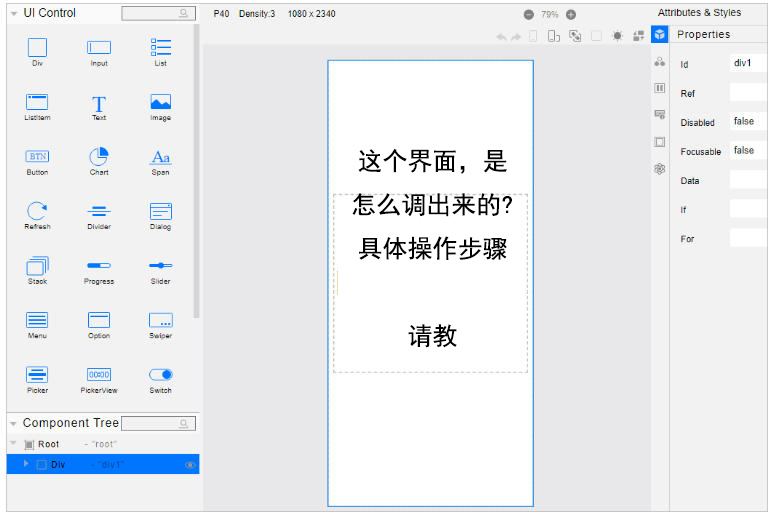Pick the Refresh component
Screen dimensions: 776x515
37,211
